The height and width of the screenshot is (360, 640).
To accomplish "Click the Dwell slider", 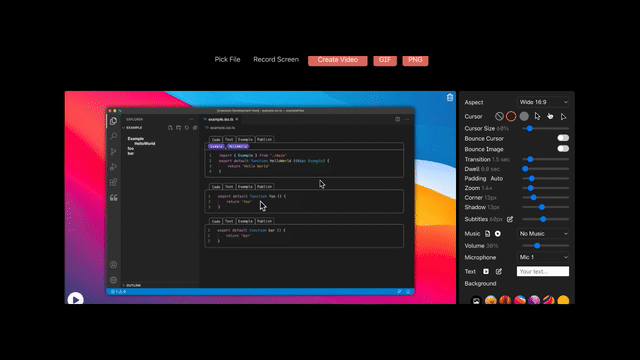I will (546, 169).
